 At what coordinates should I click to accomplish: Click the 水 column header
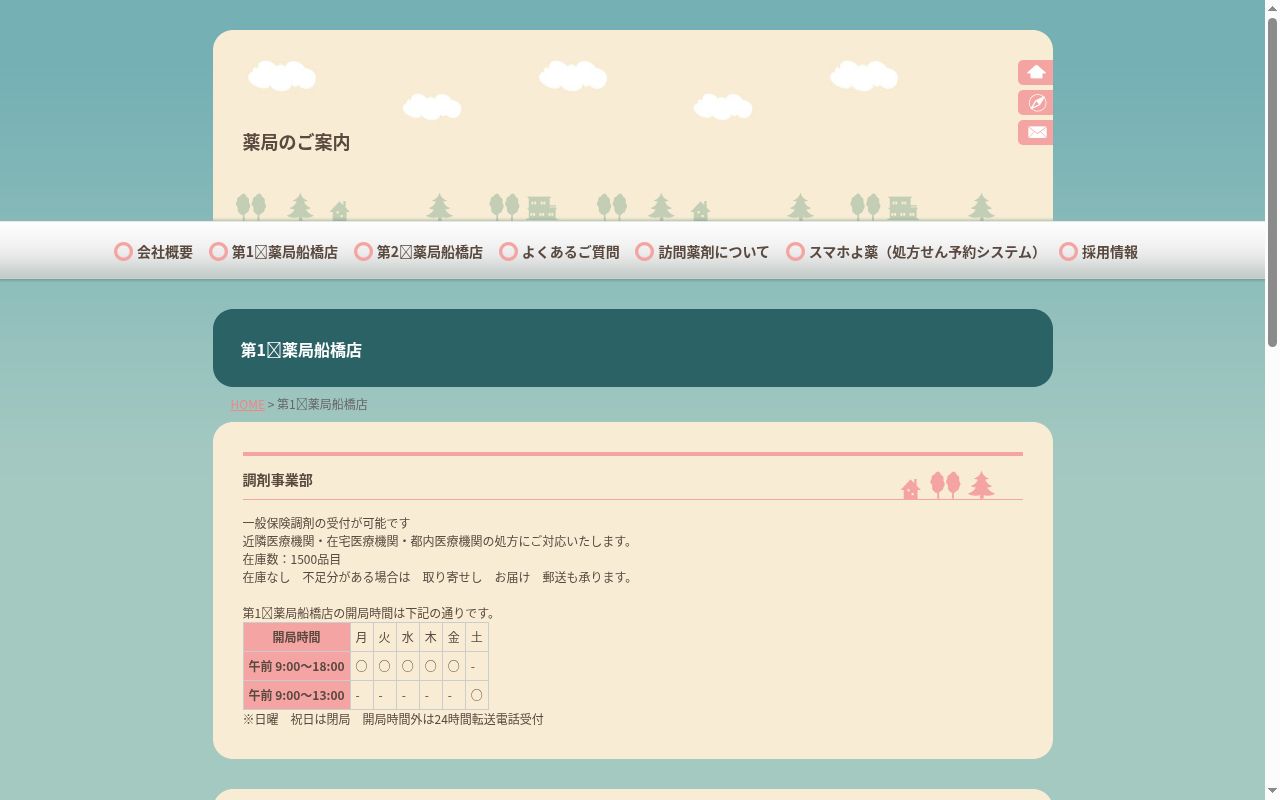[x=408, y=637]
